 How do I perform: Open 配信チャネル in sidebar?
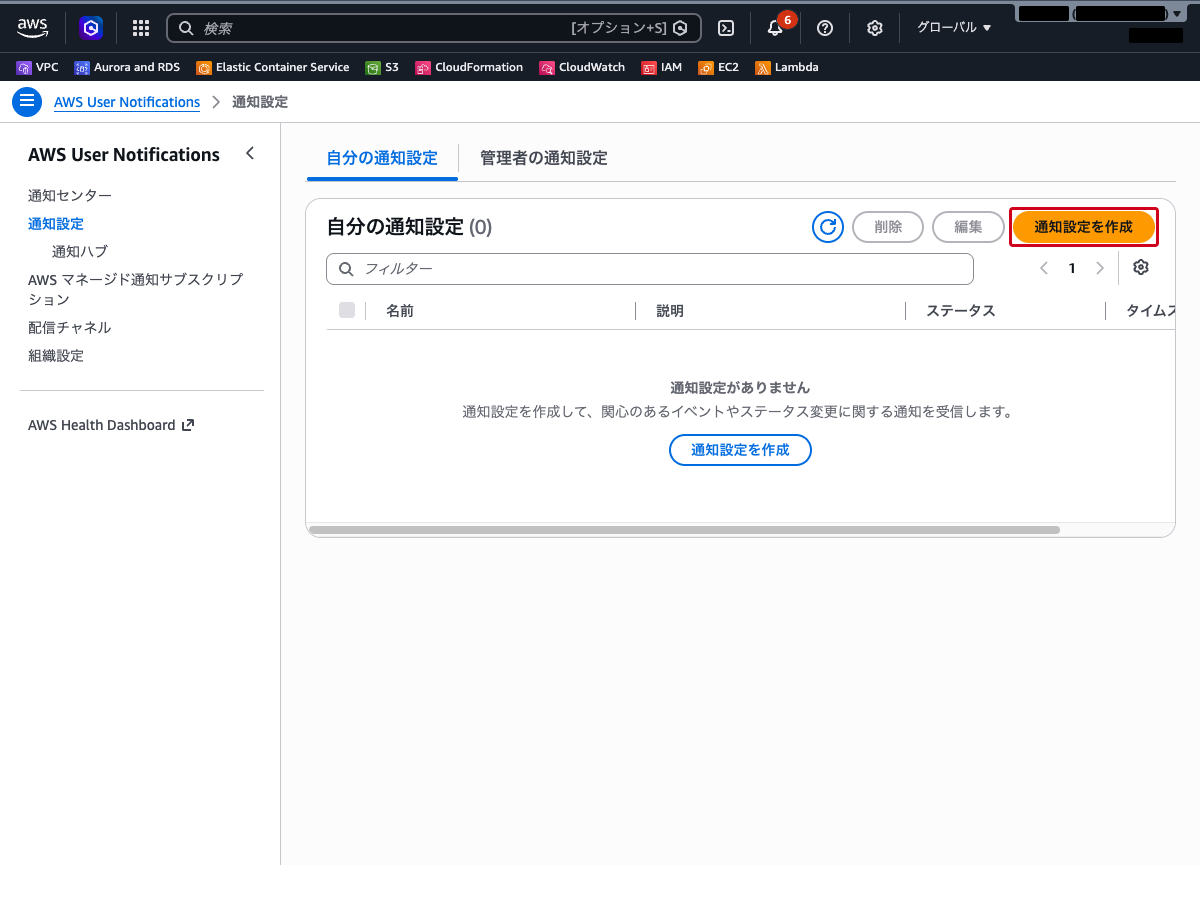(x=70, y=327)
